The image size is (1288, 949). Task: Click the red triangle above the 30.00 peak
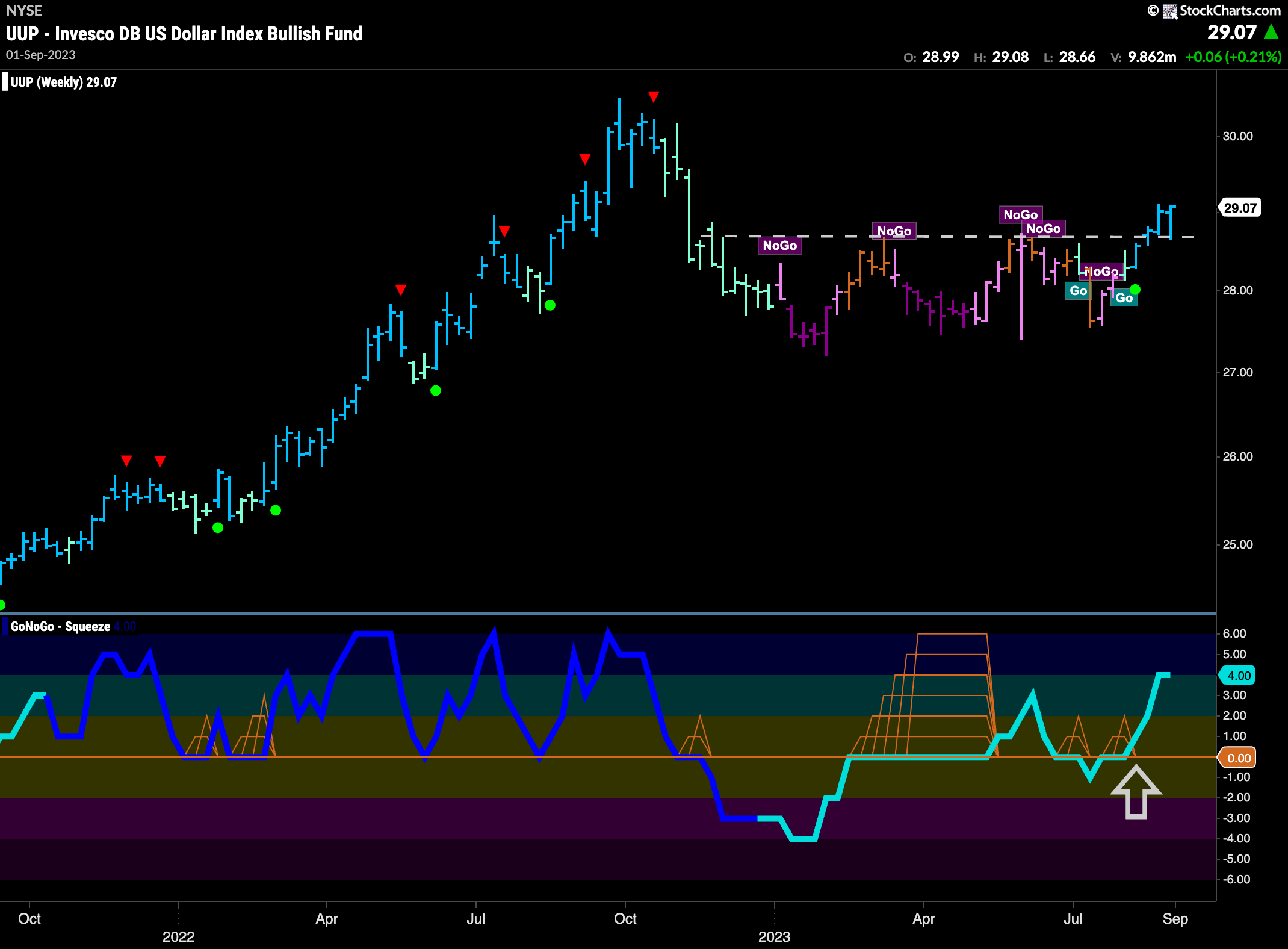click(654, 96)
